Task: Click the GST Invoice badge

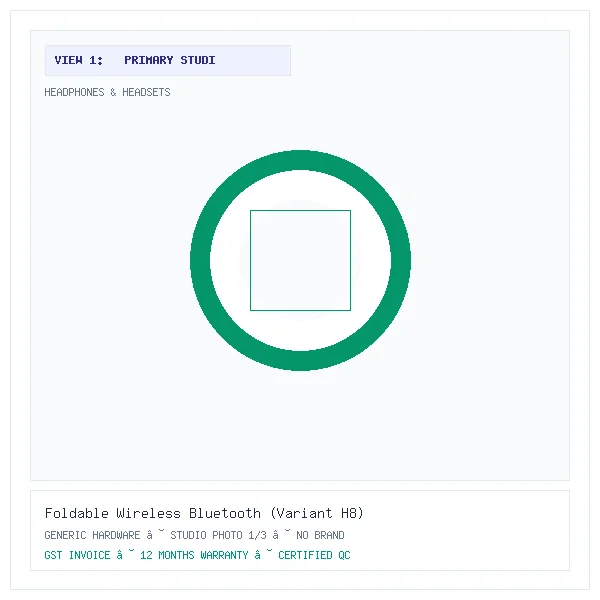Action: pyautogui.click(x=77, y=555)
